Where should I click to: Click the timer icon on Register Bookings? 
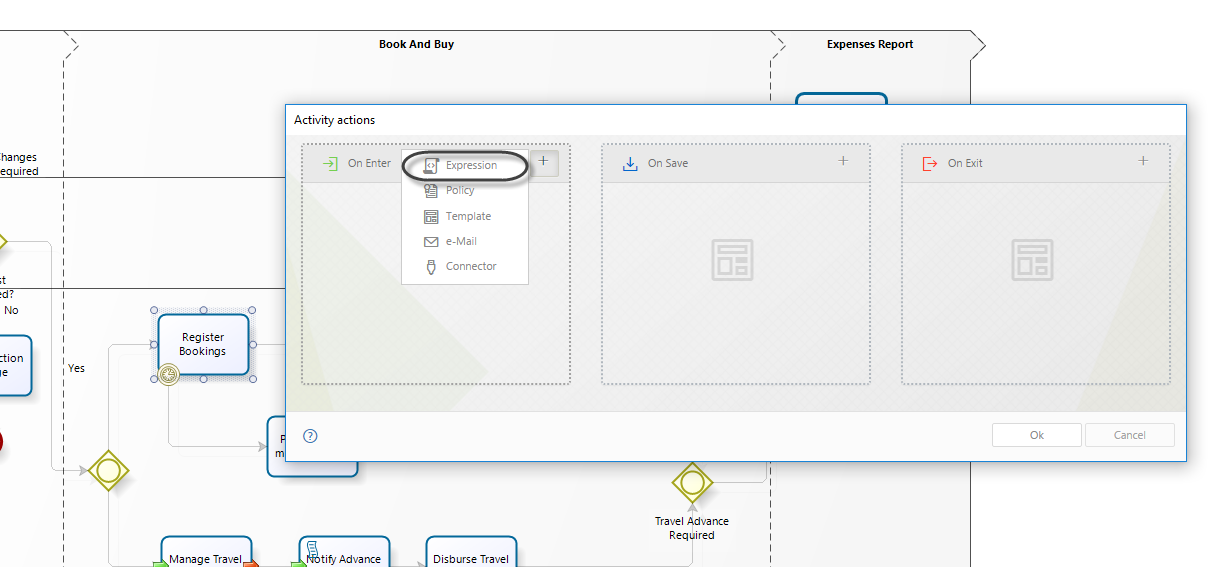coord(169,375)
